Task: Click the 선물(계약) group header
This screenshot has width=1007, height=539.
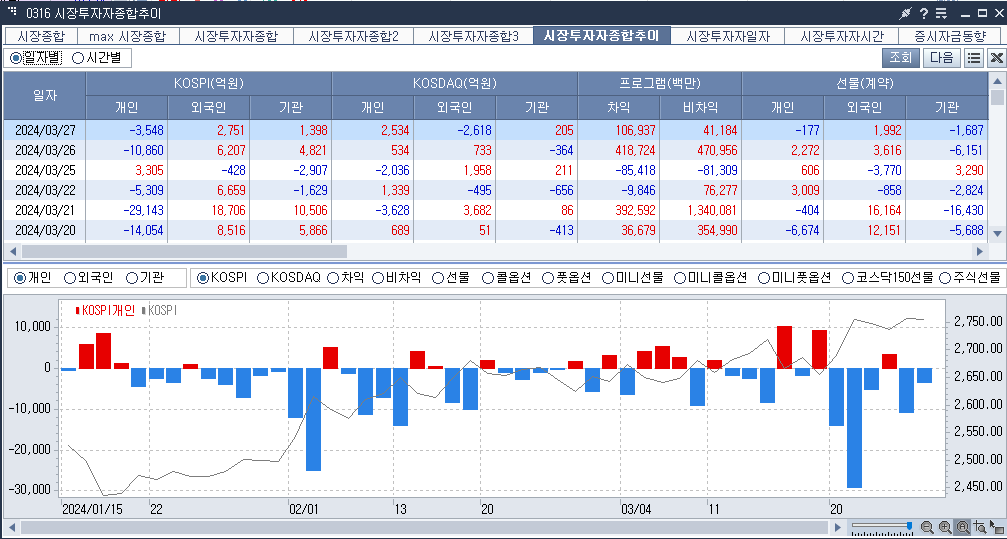Action: pos(865,84)
